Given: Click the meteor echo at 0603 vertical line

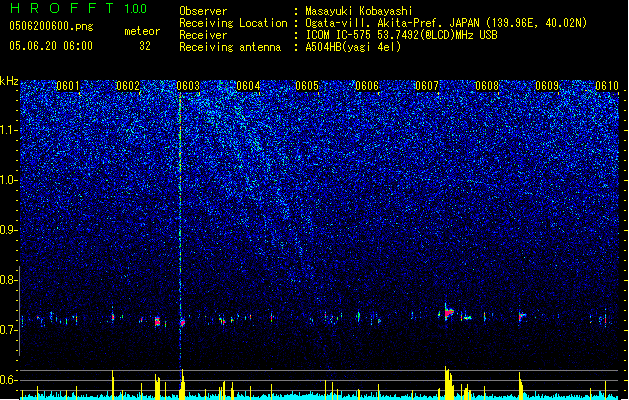Looking at the screenshot, I should point(182,322).
